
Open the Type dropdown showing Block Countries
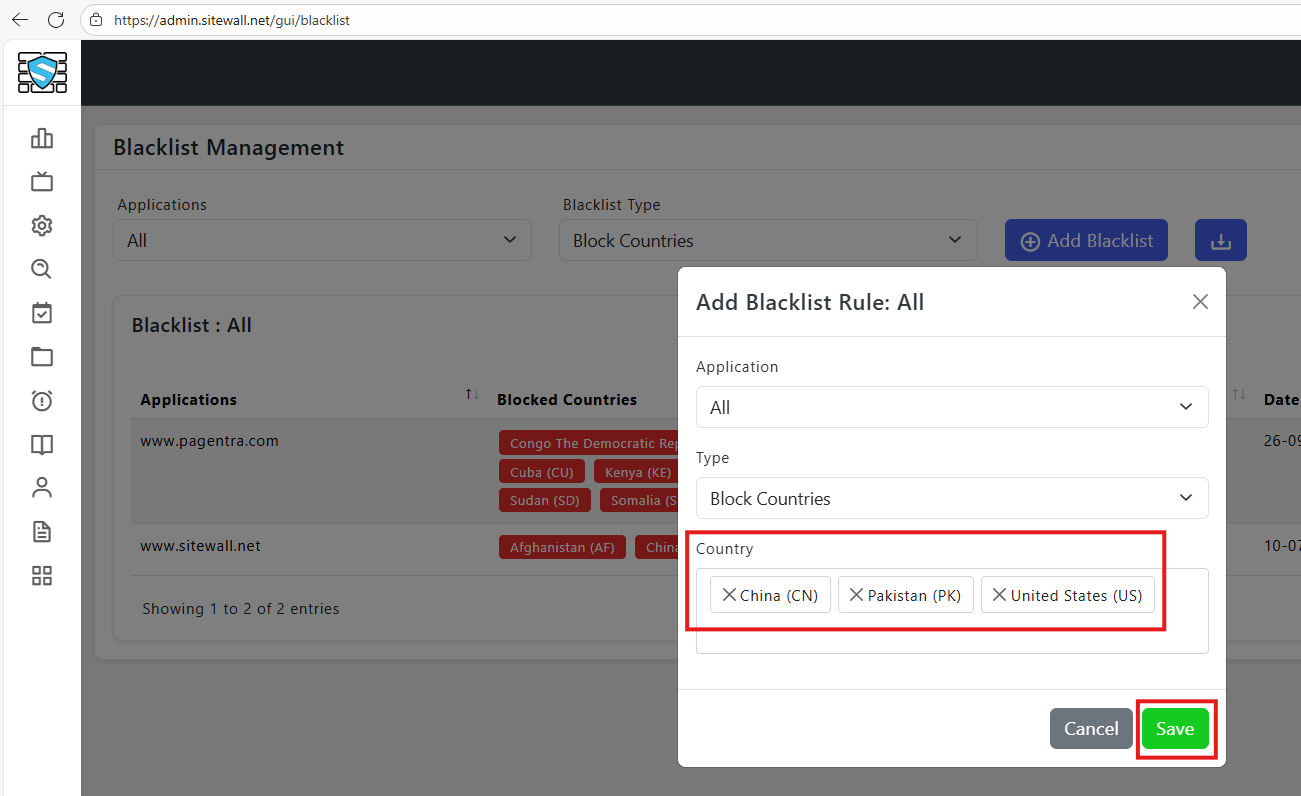(x=951, y=498)
